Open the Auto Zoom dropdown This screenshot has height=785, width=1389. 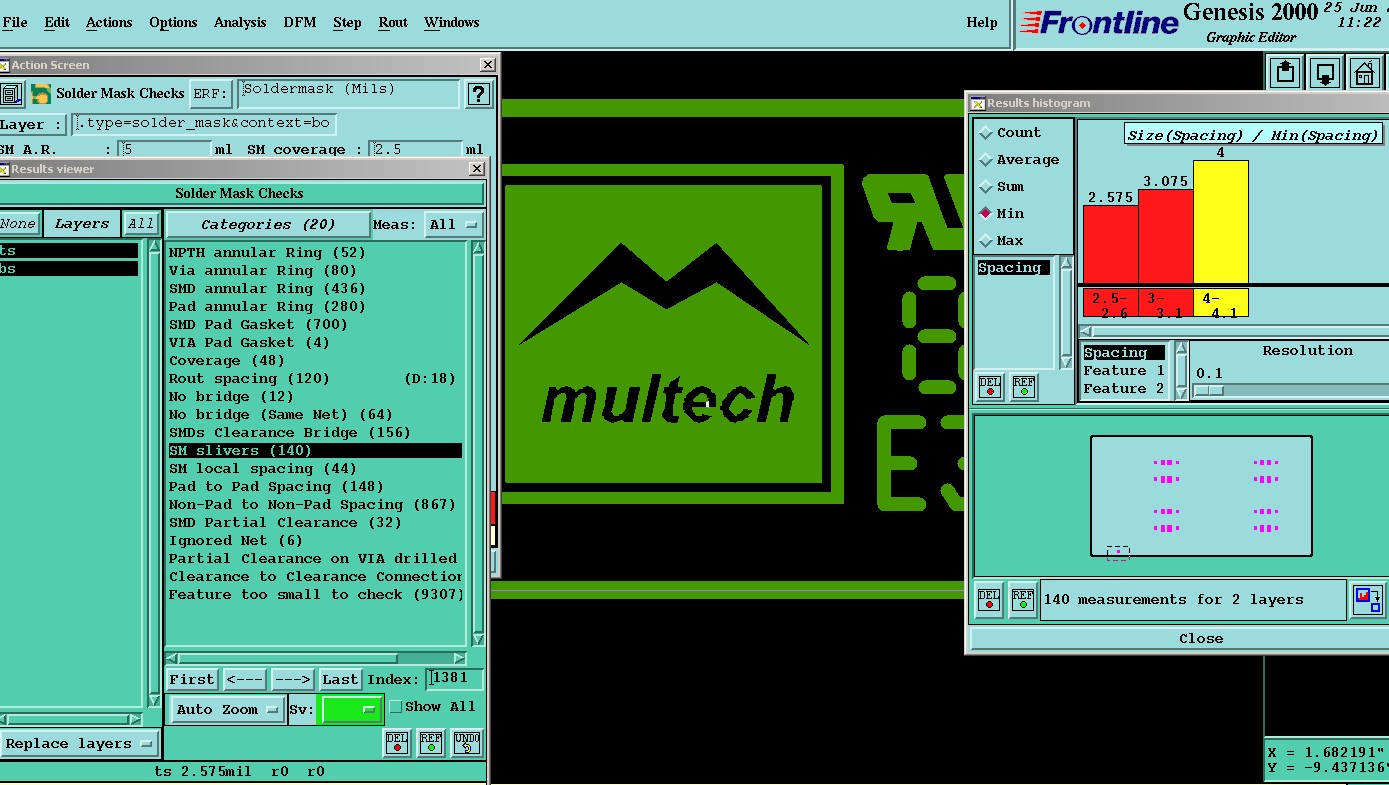[228, 709]
